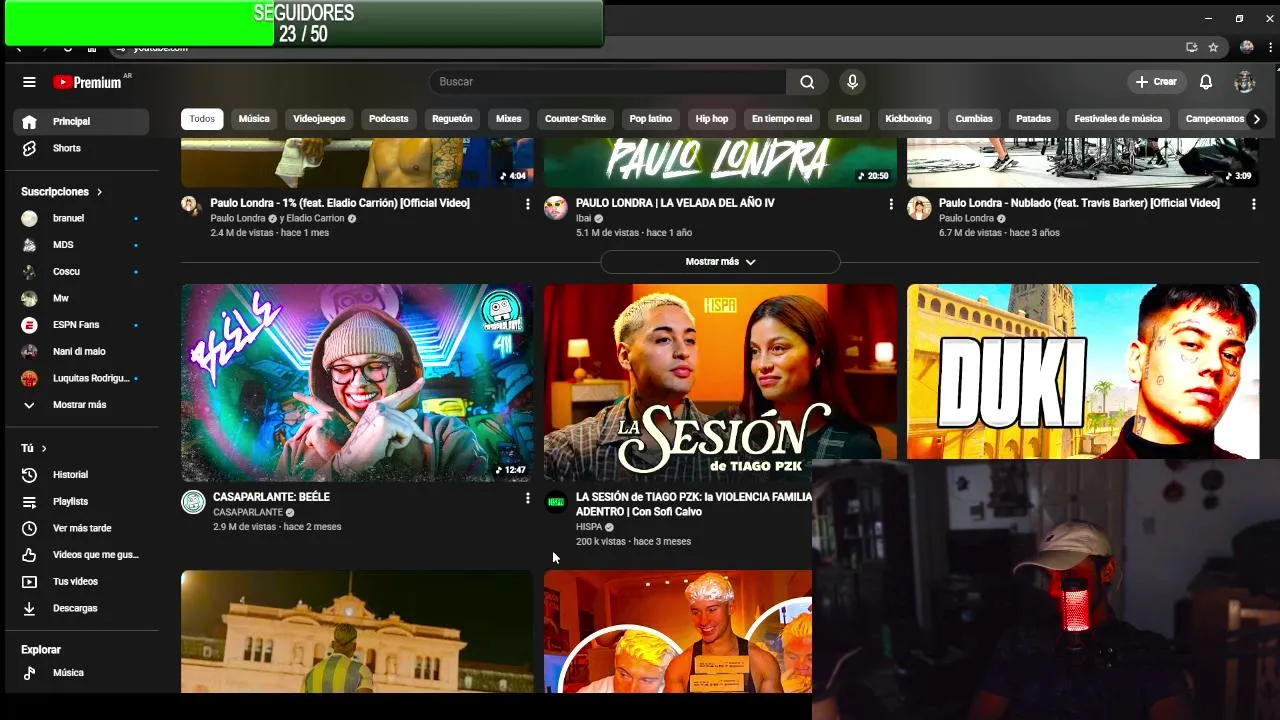The height and width of the screenshot is (720, 1280).
Task: Click HISPA channel avatar
Action: [x=556, y=502]
